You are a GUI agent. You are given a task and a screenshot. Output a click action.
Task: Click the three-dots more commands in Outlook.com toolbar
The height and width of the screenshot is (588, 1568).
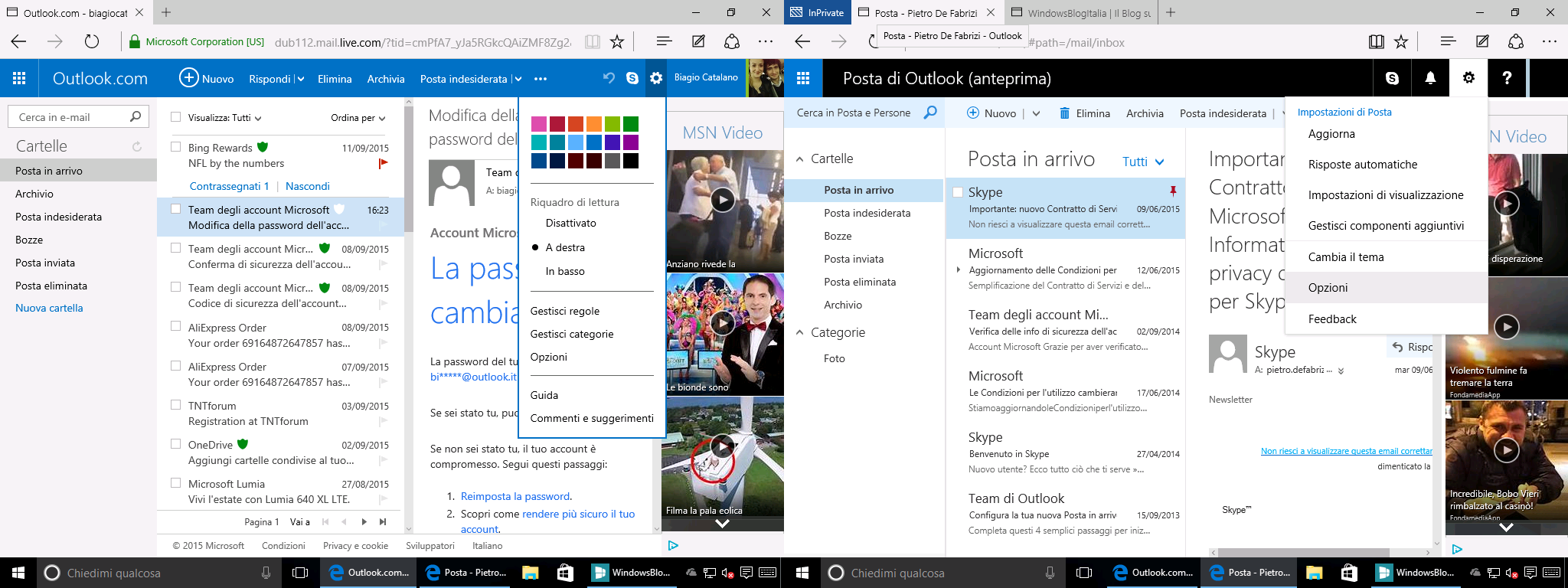[541, 79]
